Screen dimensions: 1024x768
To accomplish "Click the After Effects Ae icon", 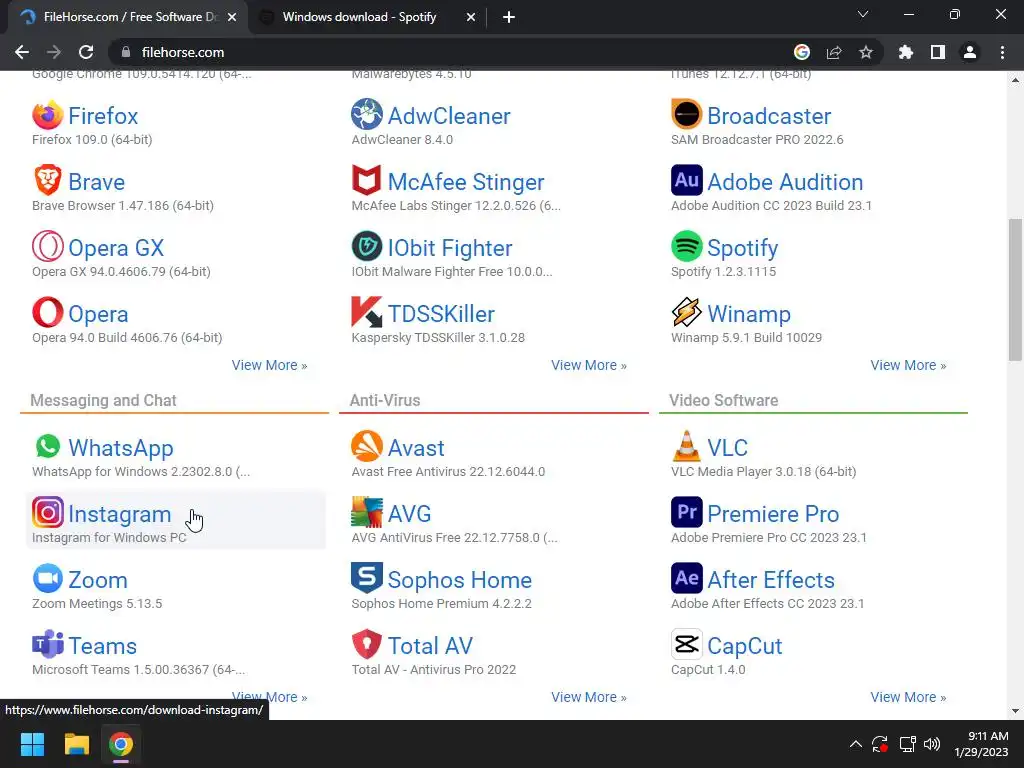I will [x=686, y=578].
